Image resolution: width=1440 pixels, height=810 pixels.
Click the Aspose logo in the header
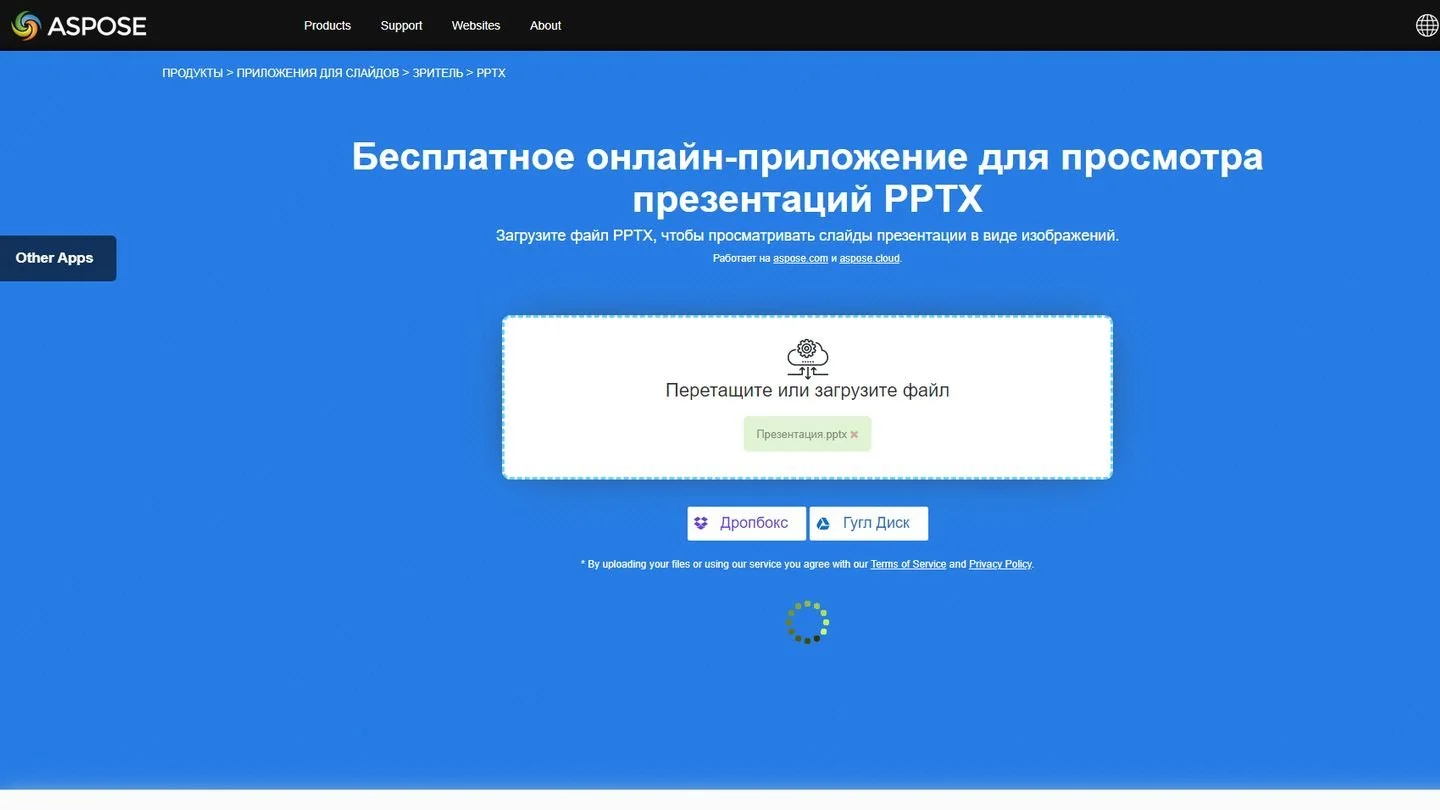pyautogui.click(x=79, y=26)
